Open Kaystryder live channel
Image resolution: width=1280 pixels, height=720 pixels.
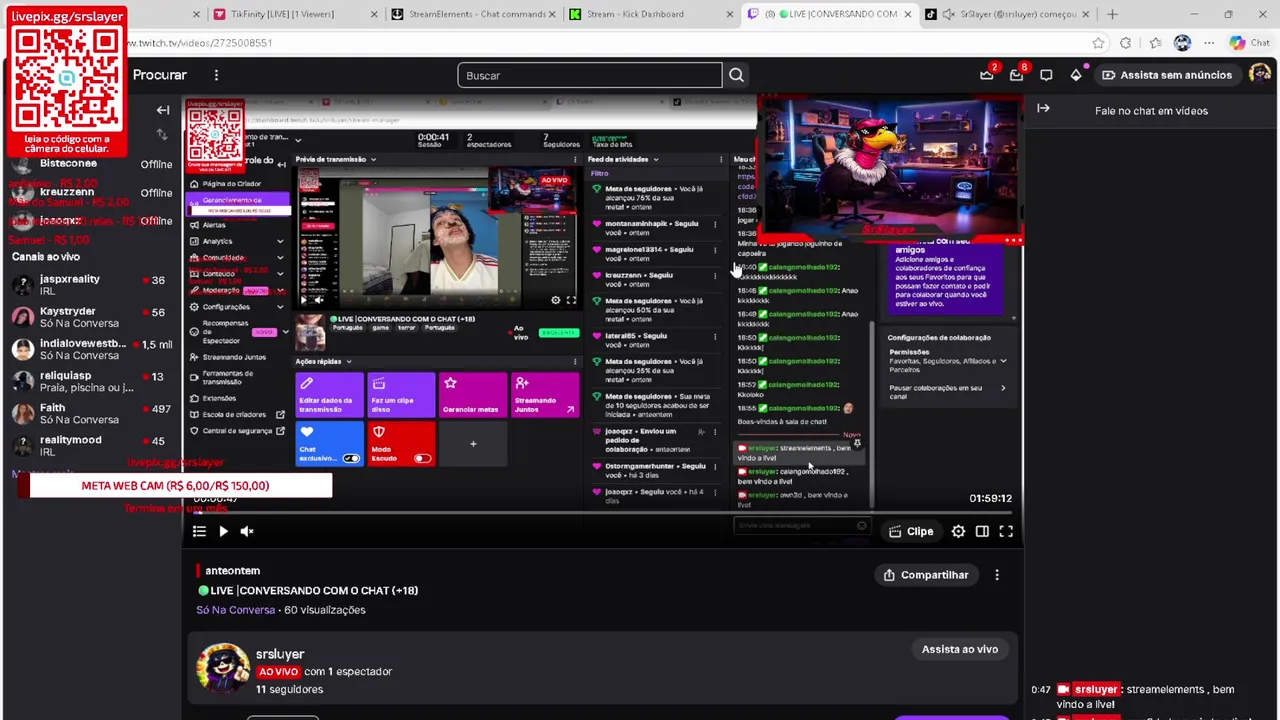coord(90,317)
